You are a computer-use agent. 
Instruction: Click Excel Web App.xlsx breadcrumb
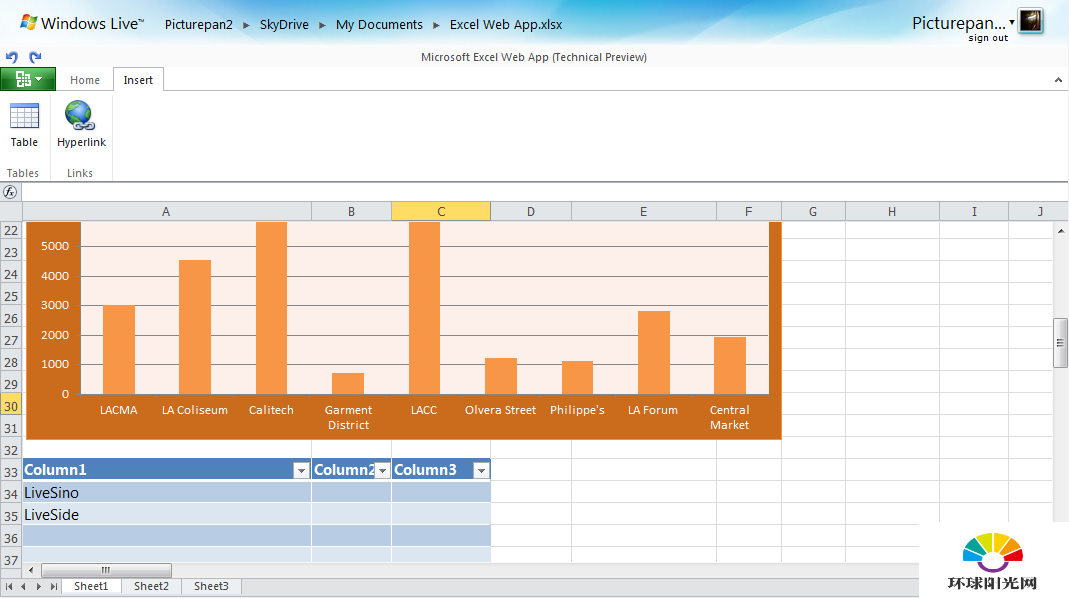[x=506, y=25]
